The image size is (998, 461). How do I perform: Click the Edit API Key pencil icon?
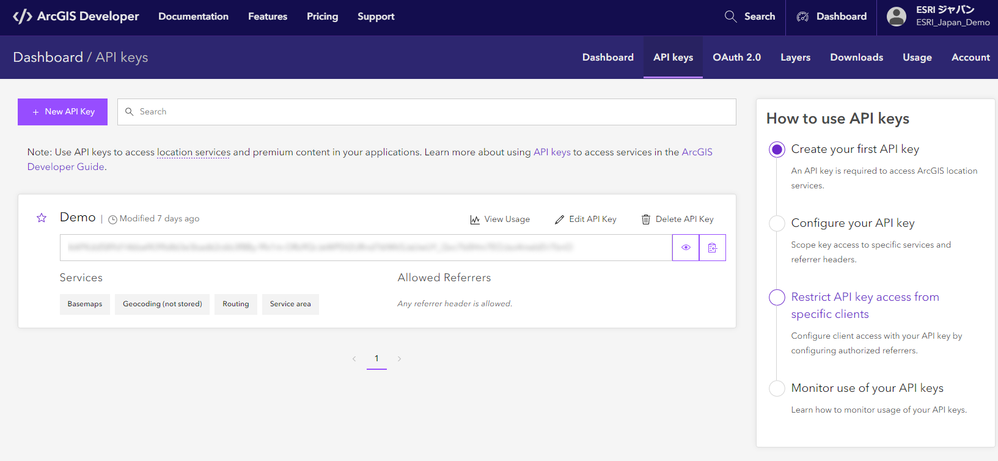click(x=559, y=219)
